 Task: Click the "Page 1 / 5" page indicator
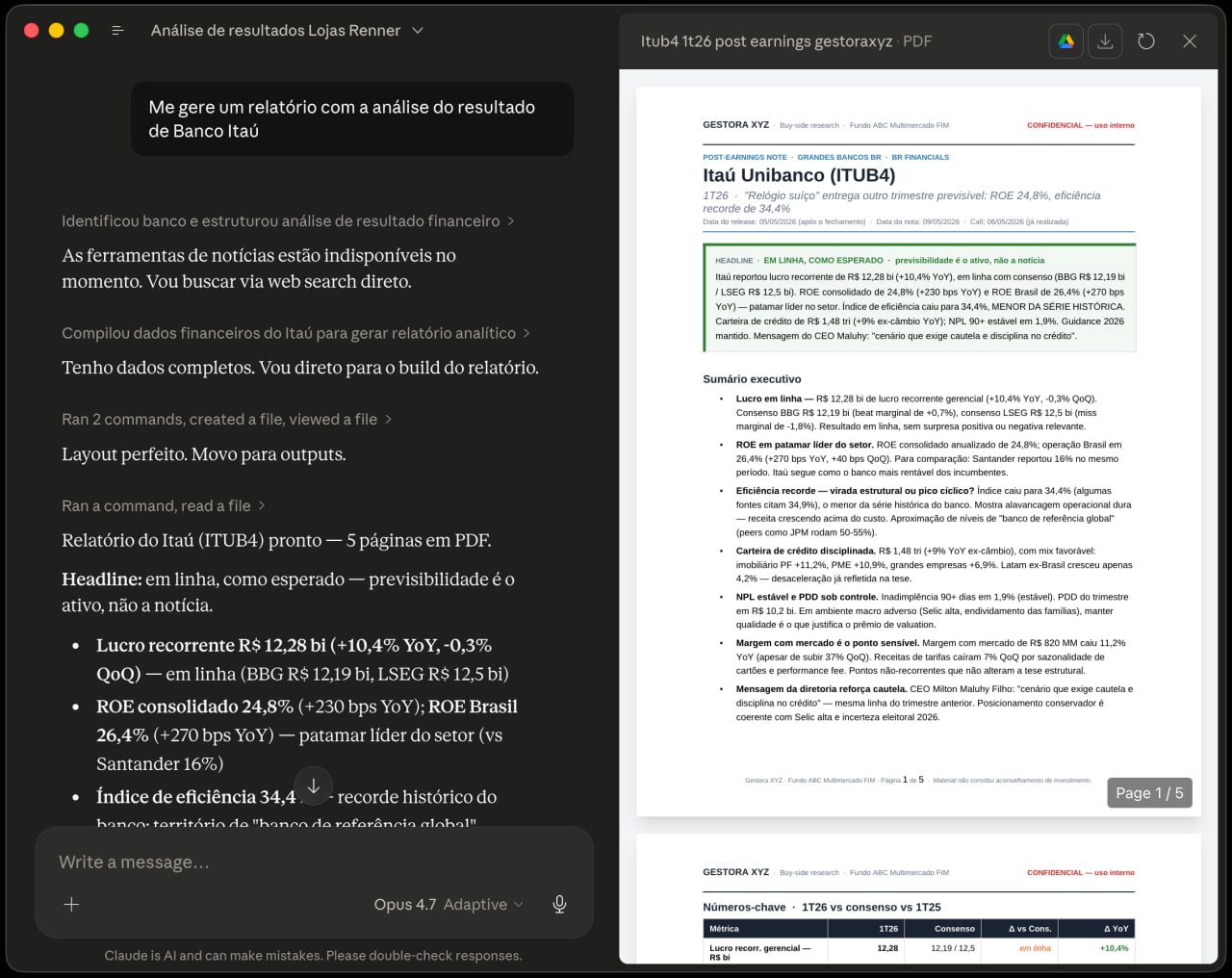(x=1149, y=792)
